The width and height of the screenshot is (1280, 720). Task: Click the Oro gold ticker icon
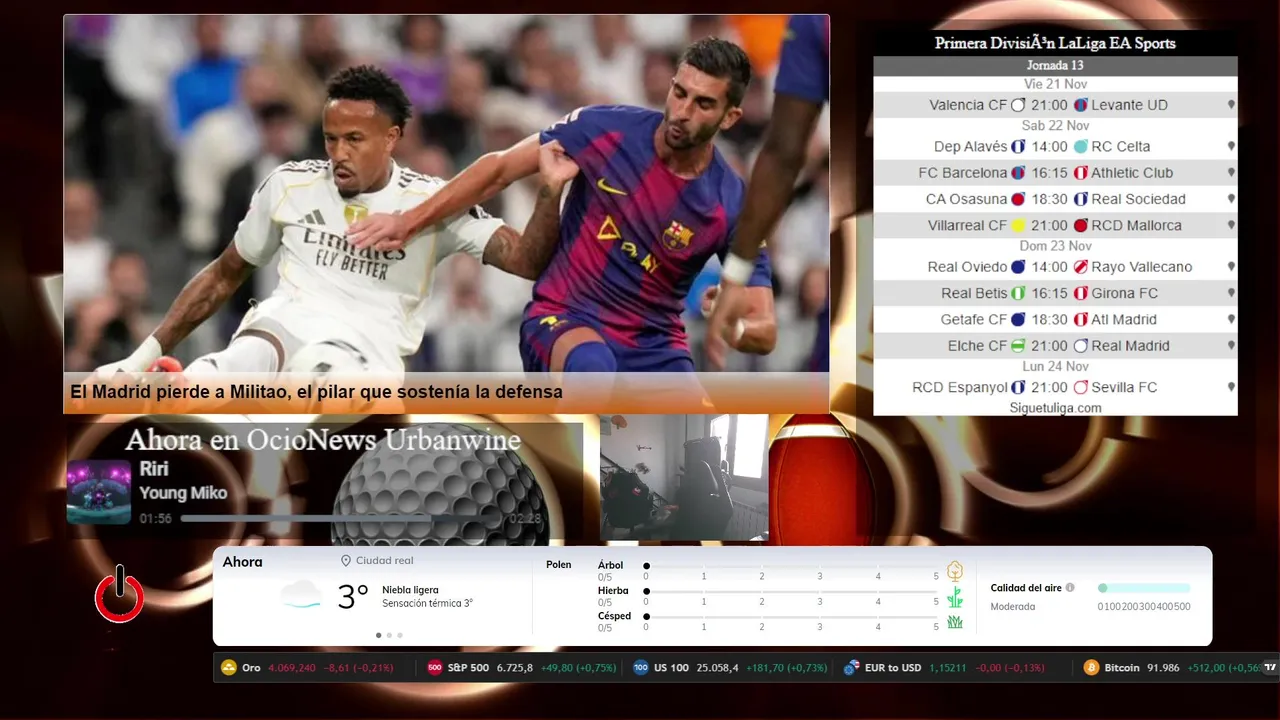(x=228, y=667)
